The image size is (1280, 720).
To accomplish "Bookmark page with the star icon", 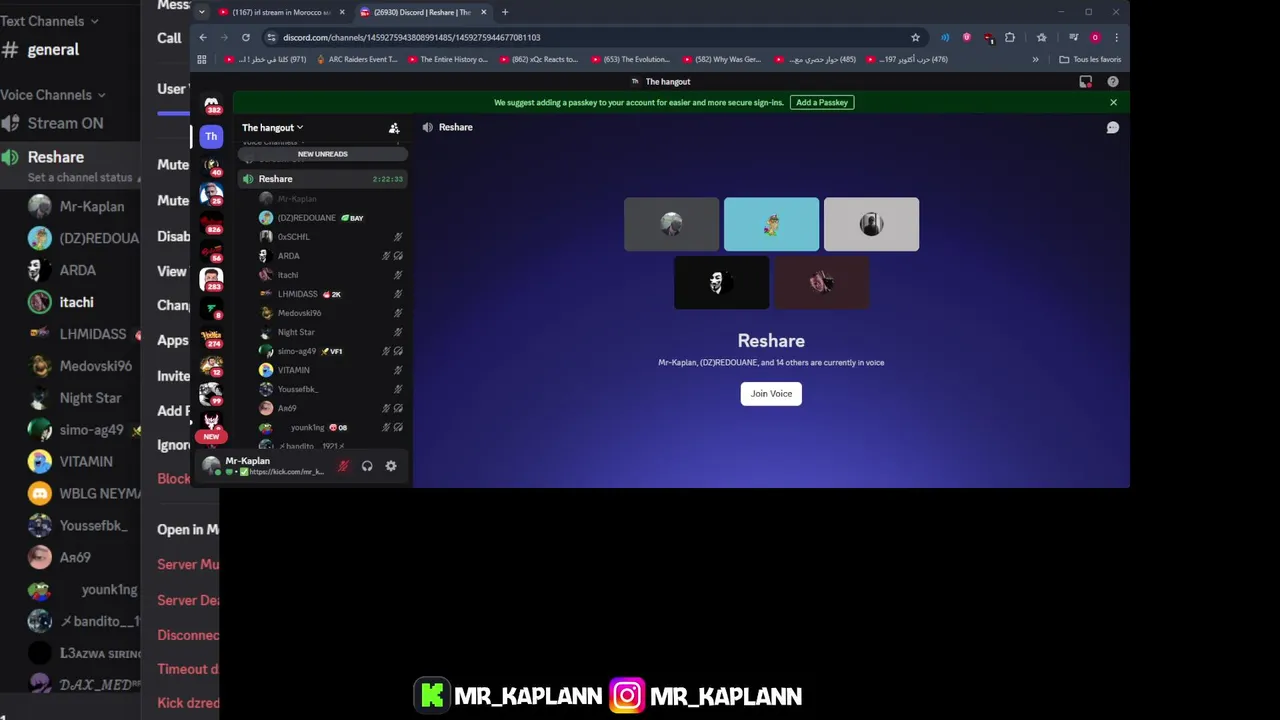I will [915, 37].
